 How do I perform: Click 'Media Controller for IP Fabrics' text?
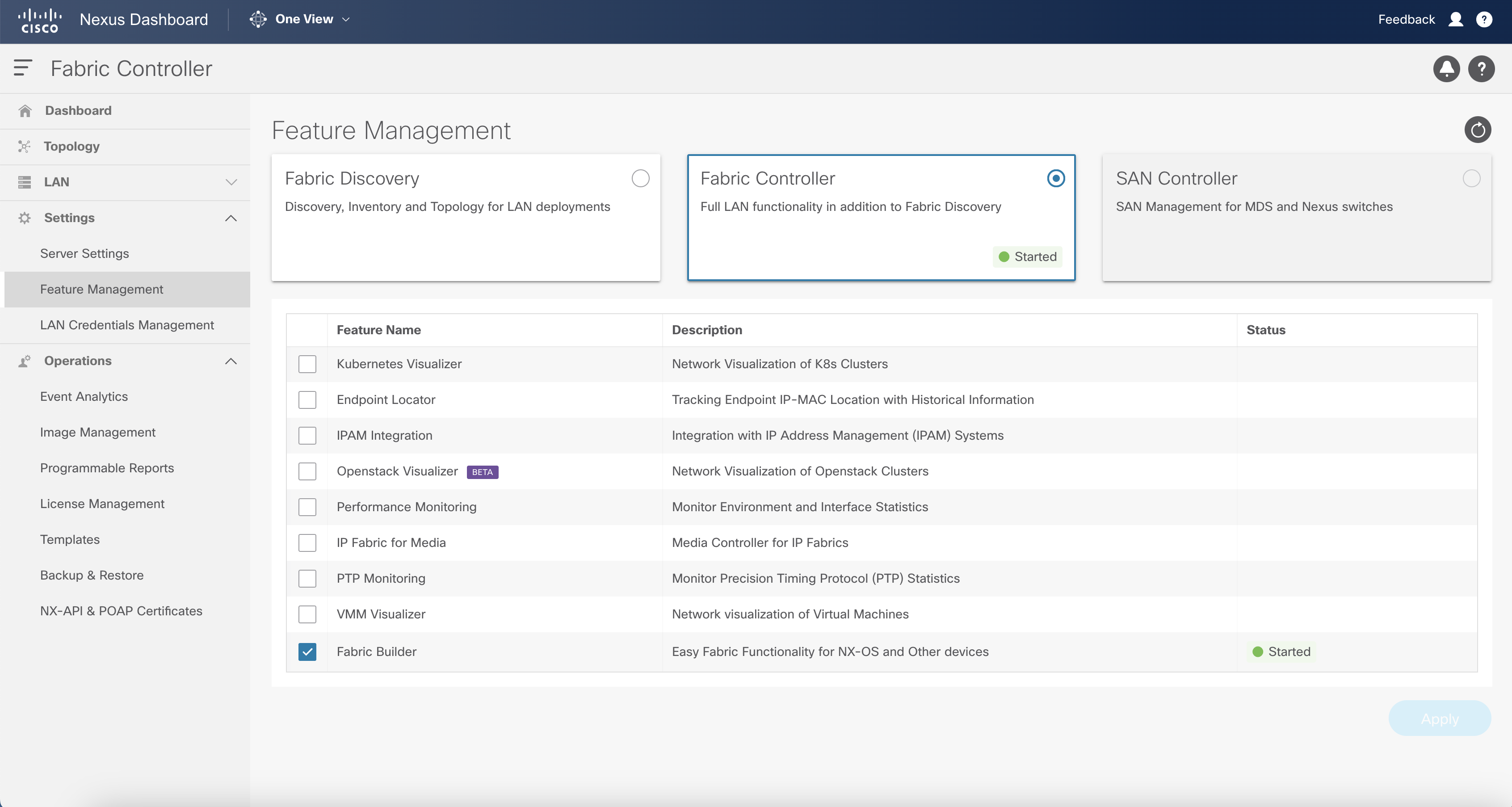click(760, 543)
